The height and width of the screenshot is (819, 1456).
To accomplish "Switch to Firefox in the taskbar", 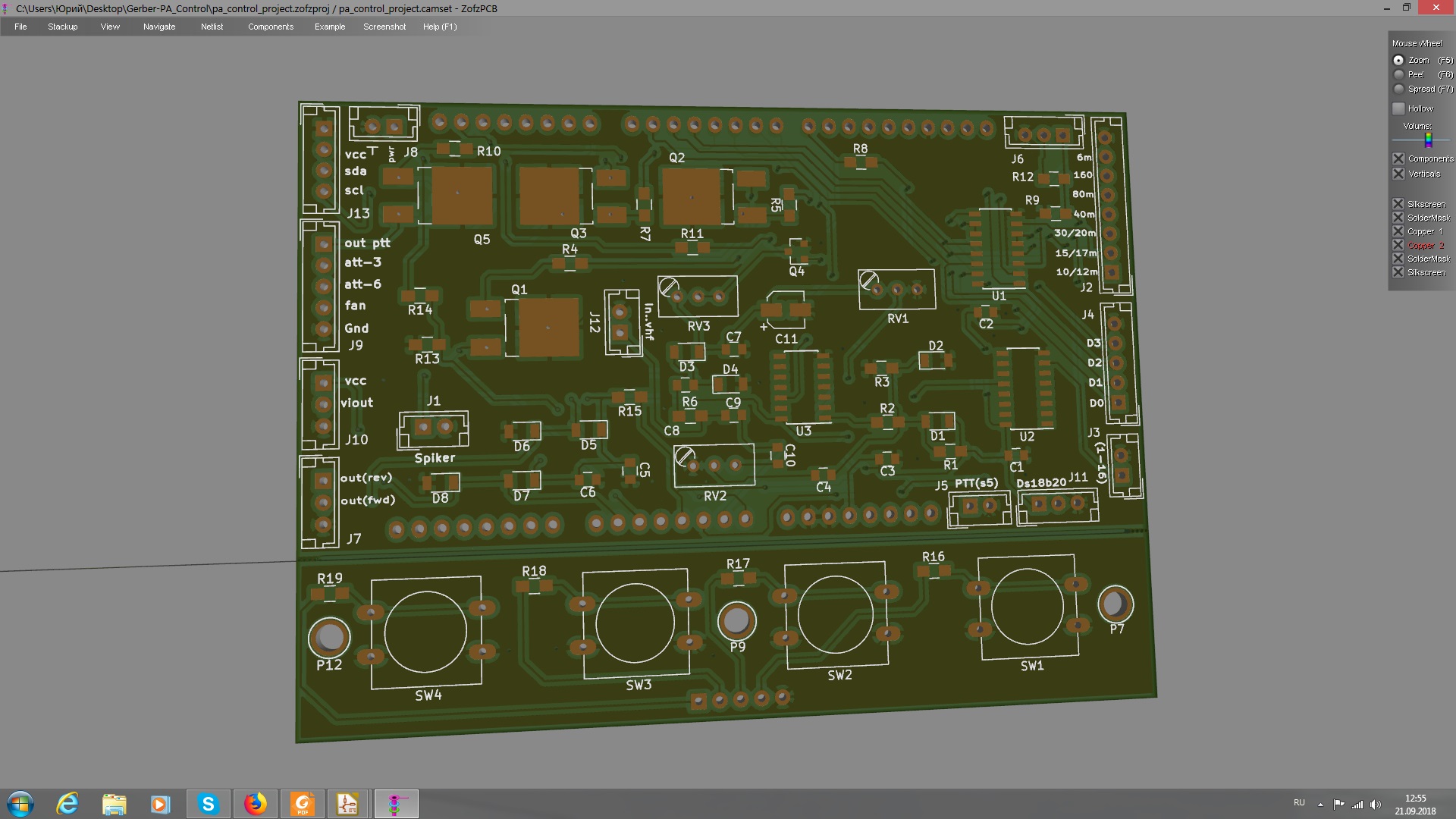I will pyautogui.click(x=255, y=804).
